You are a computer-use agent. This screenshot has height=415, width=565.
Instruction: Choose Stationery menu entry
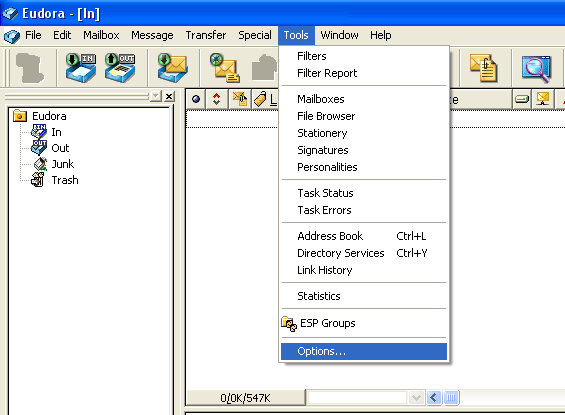click(x=364, y=133)
